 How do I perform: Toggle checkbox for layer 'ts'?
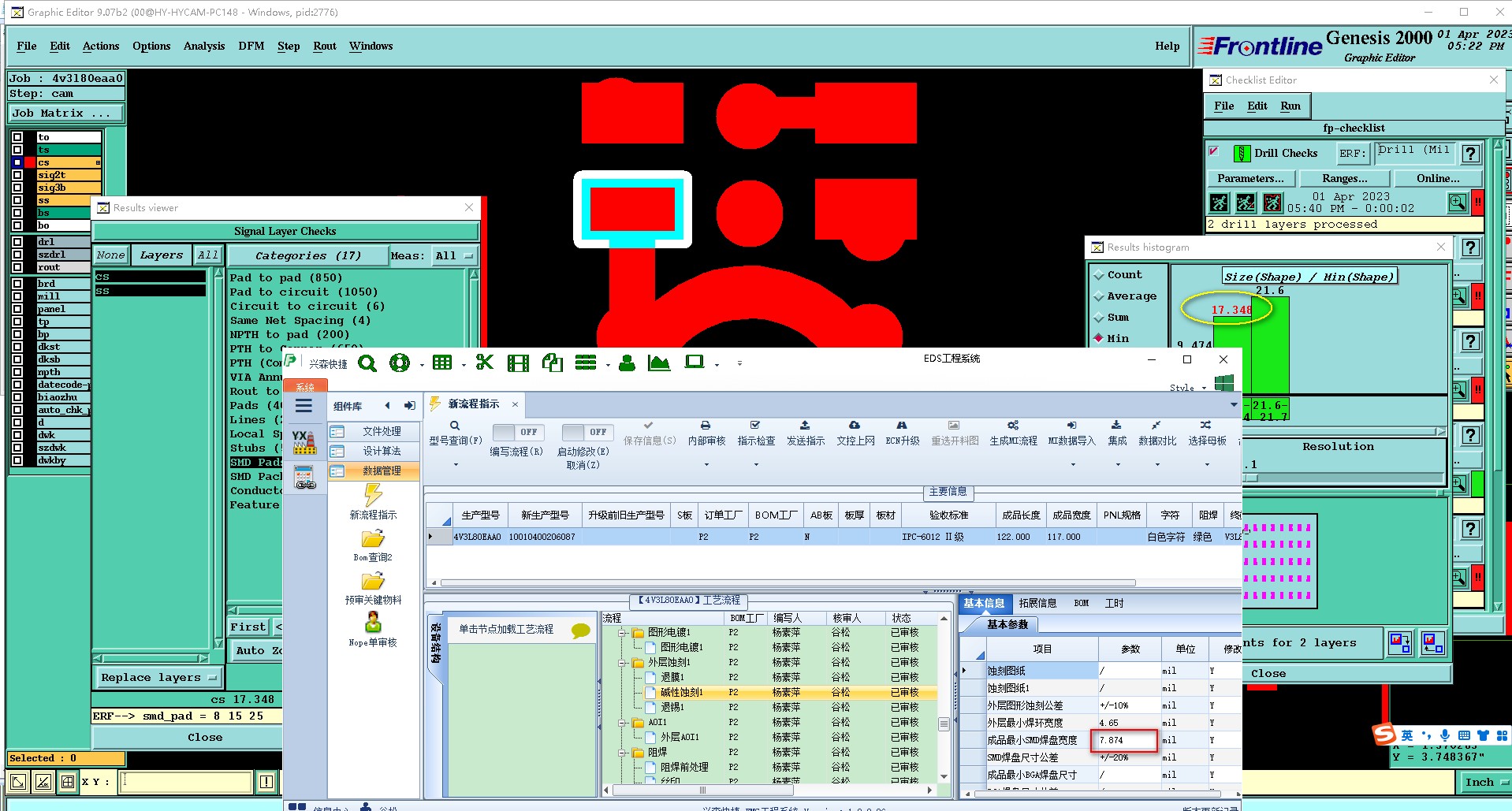click(x=17, y=150)
